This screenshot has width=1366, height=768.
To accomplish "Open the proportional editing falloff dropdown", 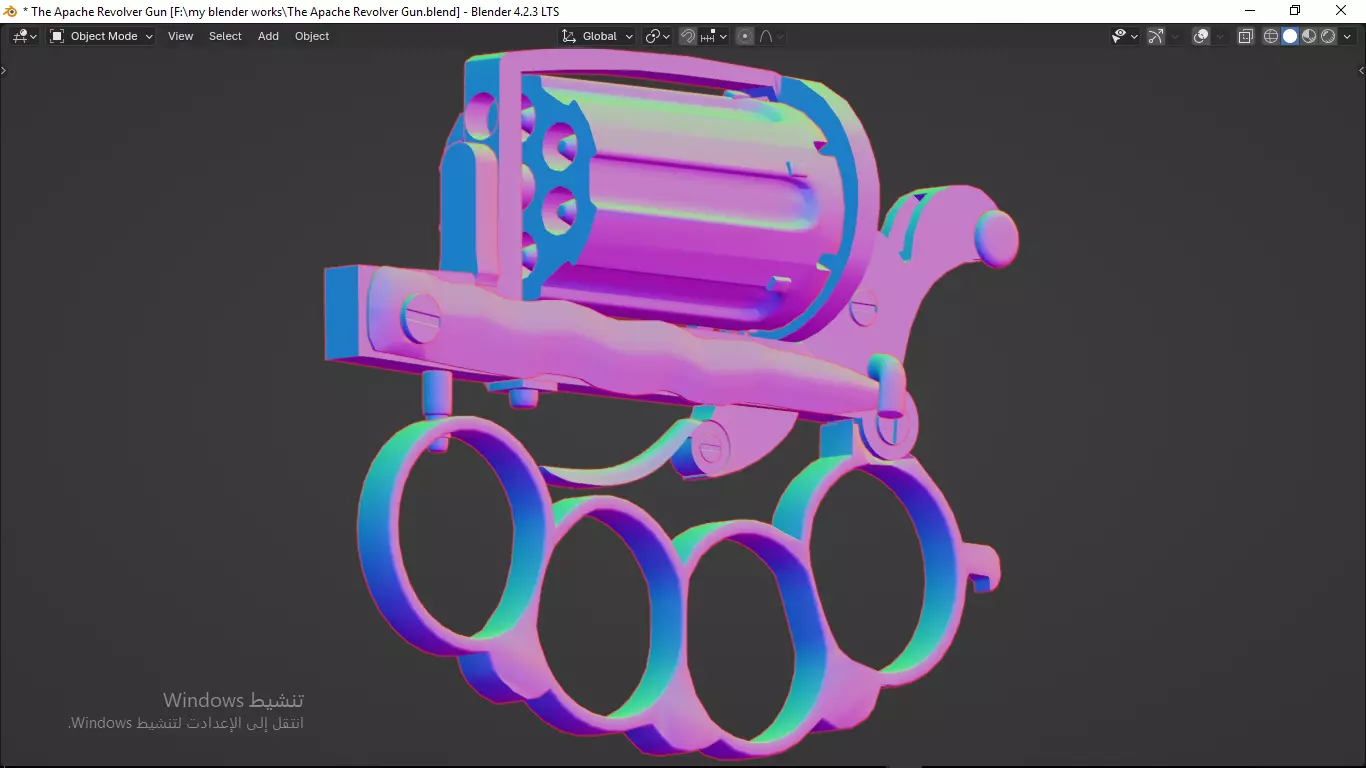I will pos(771,36).
